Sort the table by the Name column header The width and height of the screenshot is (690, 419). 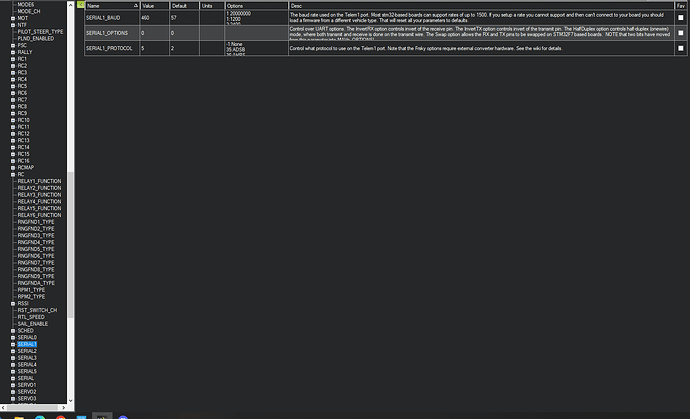point(112,6)
